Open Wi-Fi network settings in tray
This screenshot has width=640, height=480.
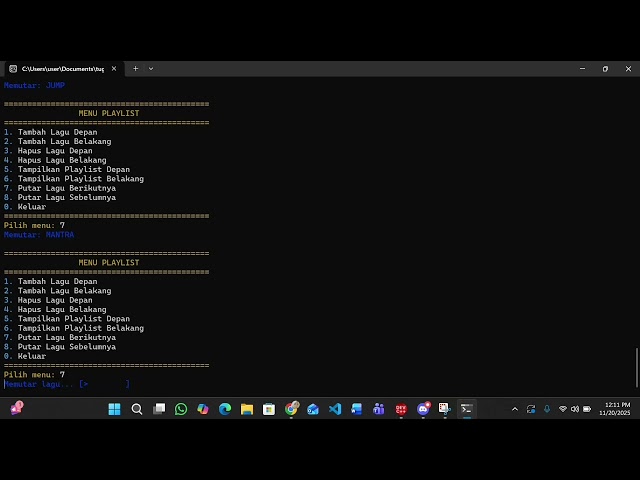click(x=562, y=409)
